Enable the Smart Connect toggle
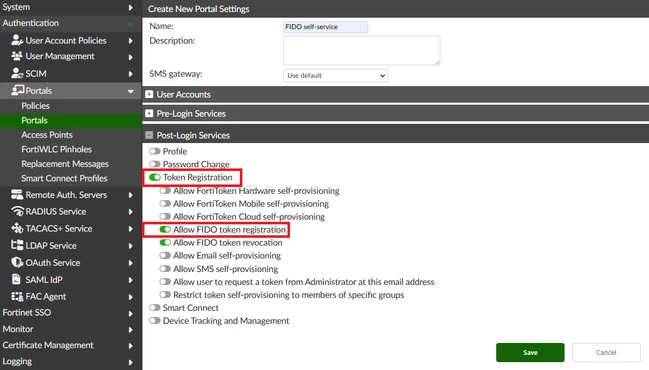 coord(155,308)
